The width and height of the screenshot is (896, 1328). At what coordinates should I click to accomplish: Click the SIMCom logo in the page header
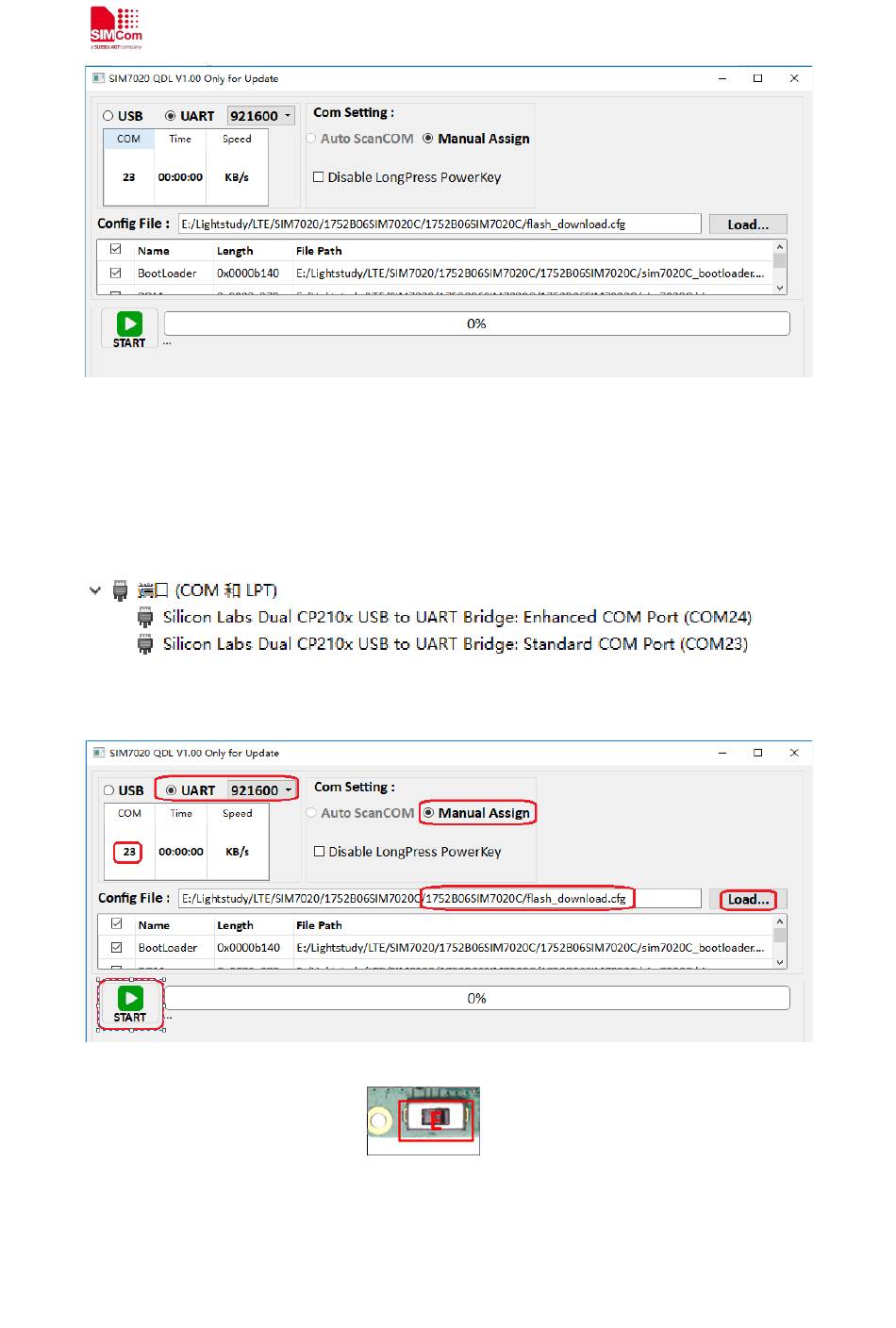coord(116,28)
